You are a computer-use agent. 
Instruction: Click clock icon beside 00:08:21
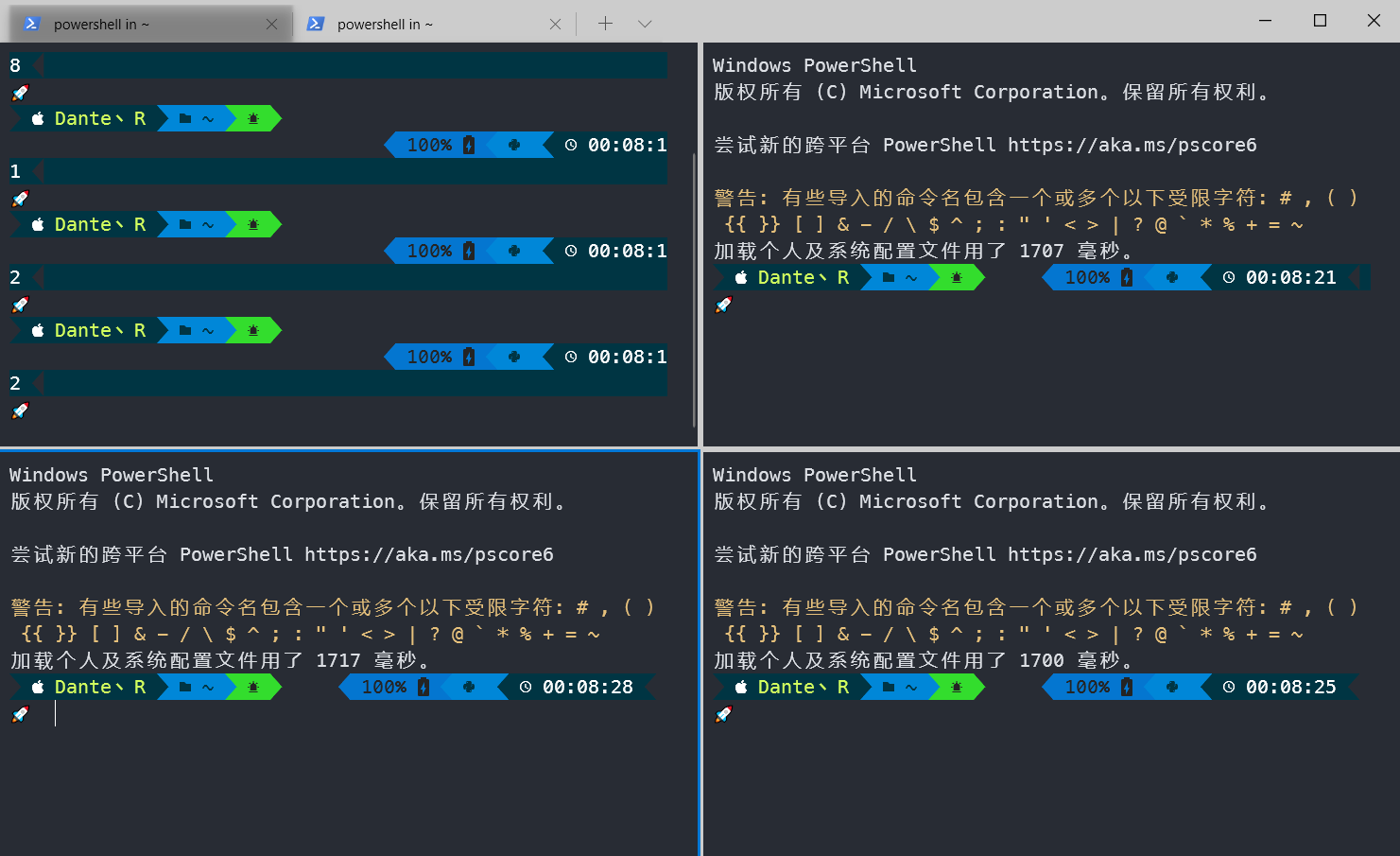1229,277
